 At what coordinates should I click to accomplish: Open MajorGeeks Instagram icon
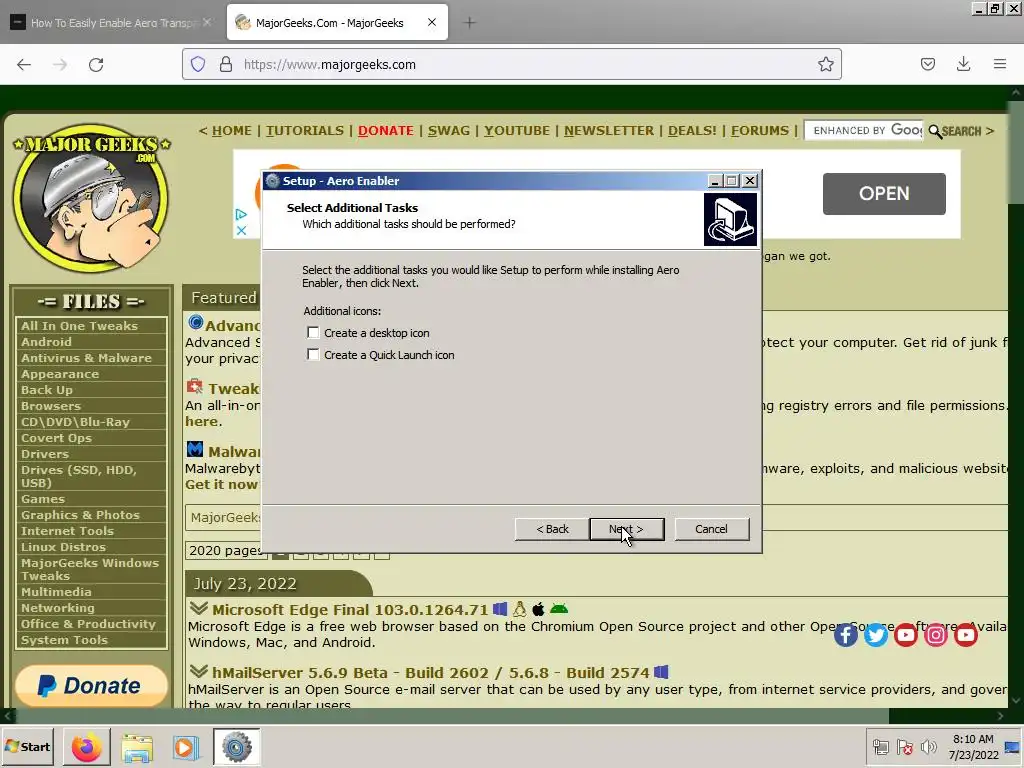[936, 635]
